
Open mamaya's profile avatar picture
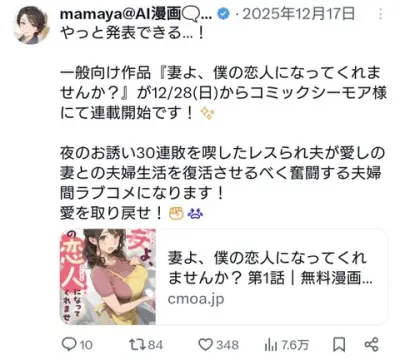pyautogui.click(x=32, y=25)
